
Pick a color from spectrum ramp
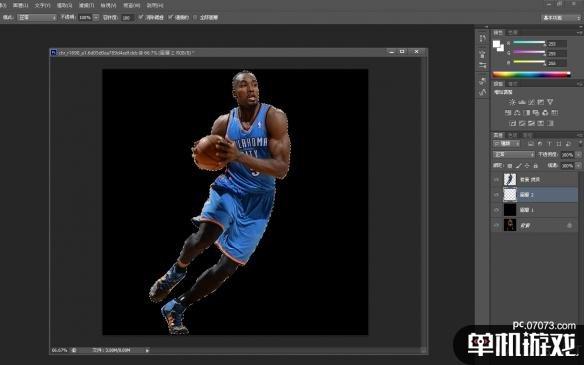pos(531,74)
